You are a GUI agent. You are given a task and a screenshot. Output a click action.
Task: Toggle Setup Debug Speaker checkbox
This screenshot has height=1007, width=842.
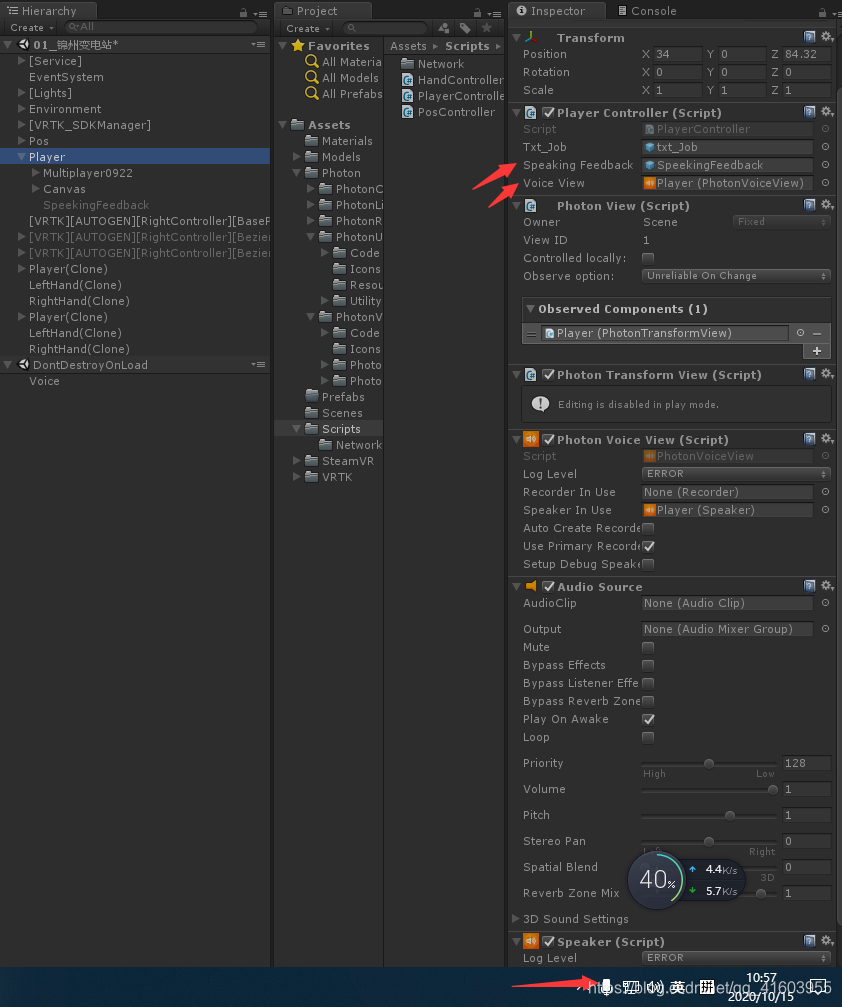(648, 564)
